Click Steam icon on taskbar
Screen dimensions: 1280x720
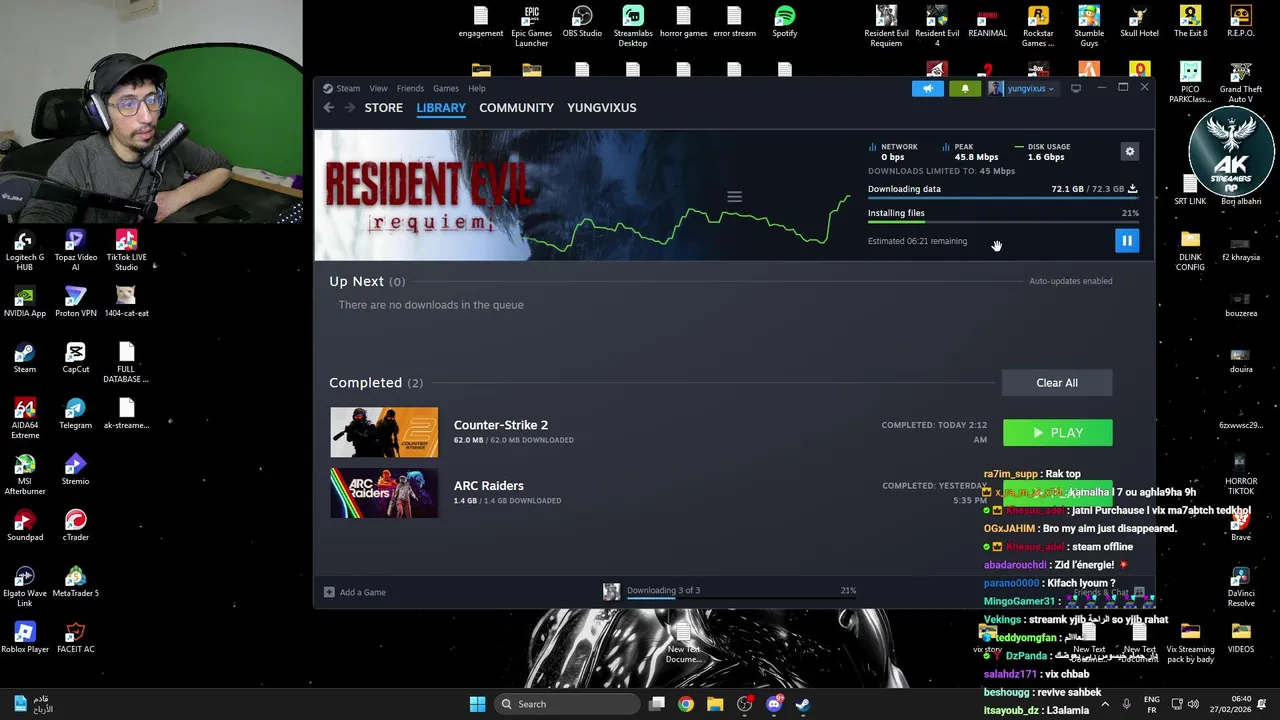tap(802, 704)
